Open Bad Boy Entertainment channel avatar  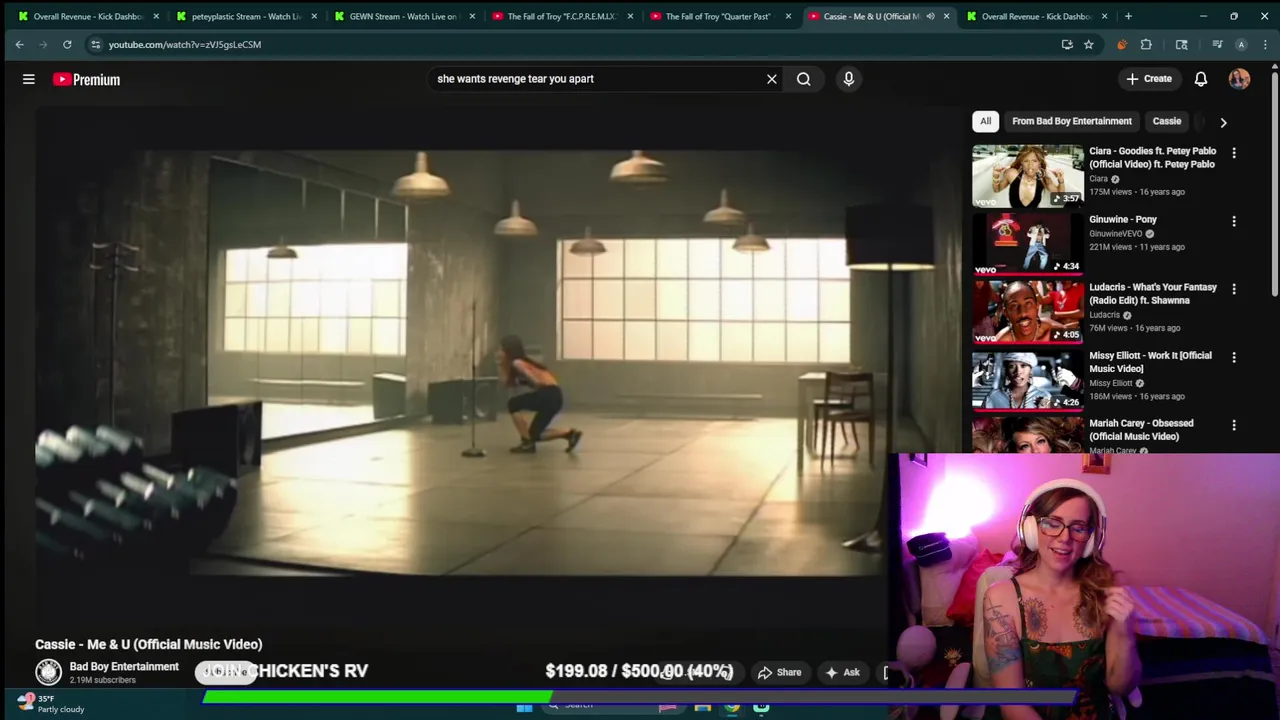[48, 672]
